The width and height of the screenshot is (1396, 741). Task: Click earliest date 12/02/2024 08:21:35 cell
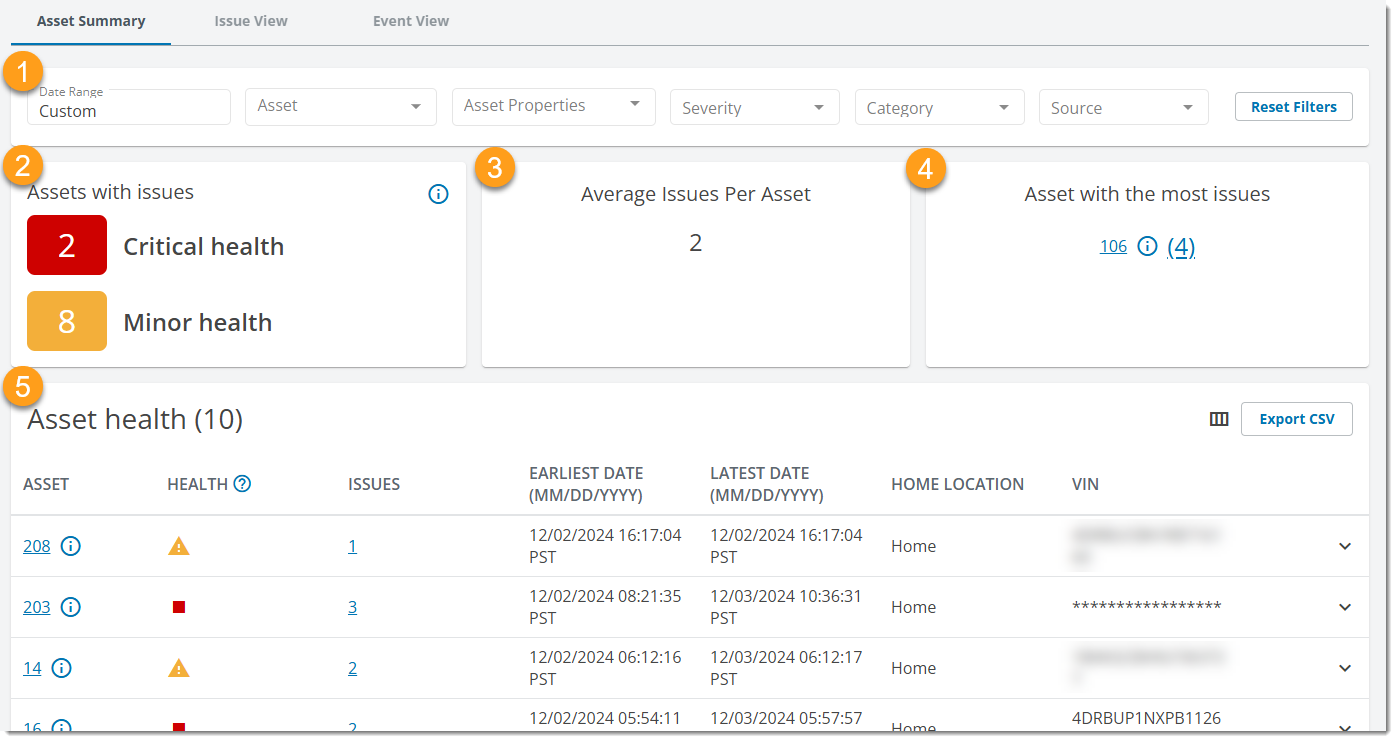pos(605,607)
